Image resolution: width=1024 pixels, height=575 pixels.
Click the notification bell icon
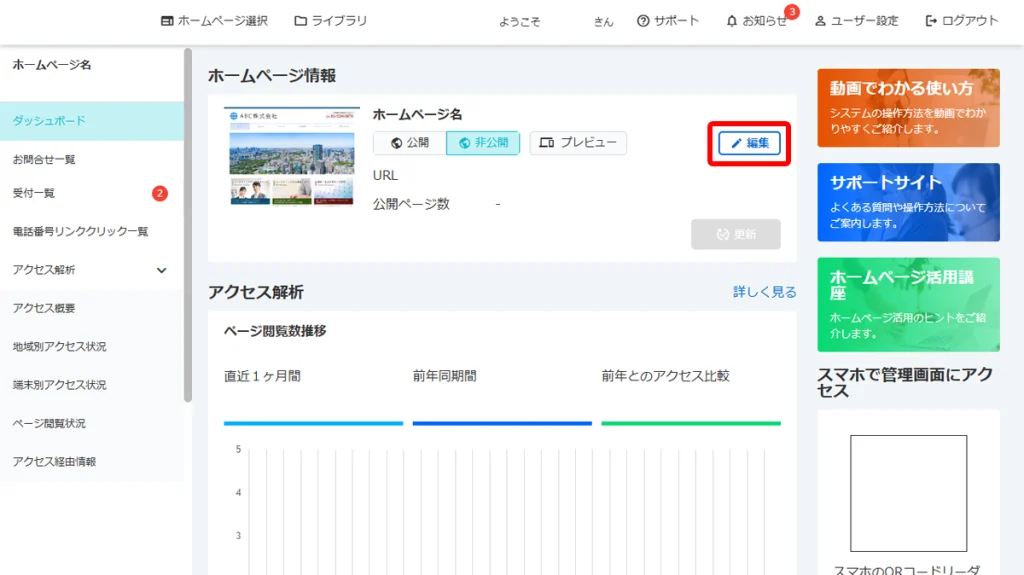tap(732, 21)
